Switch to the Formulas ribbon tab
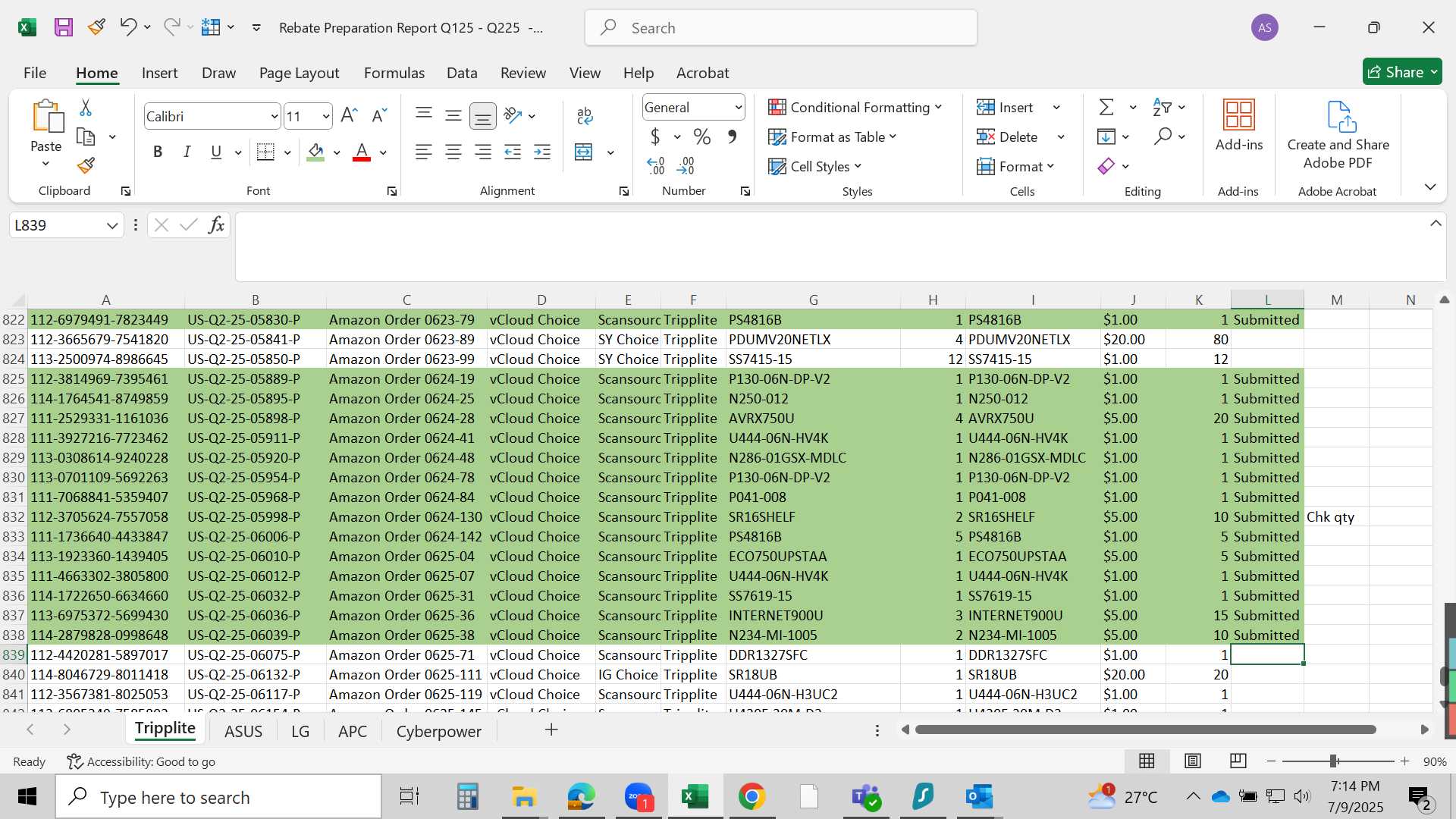Screen dimensions: 1456x819 pyautogui.click(x=394, y=73)
